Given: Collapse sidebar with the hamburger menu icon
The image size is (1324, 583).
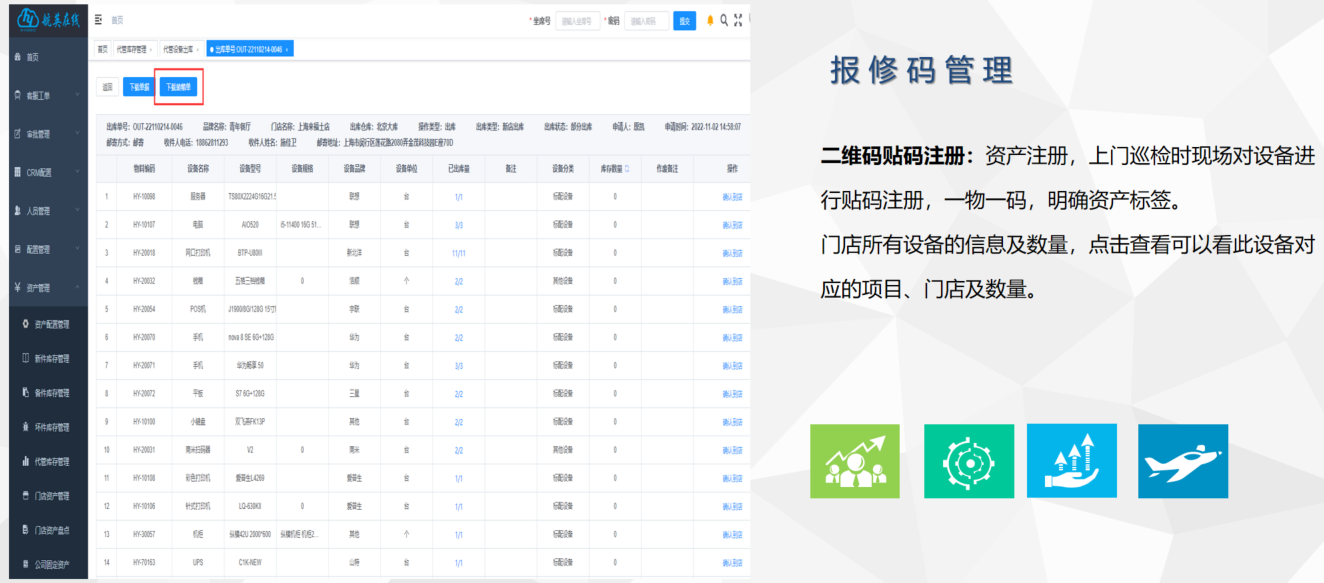Looking at the screenshot, I should coord(98,20).
